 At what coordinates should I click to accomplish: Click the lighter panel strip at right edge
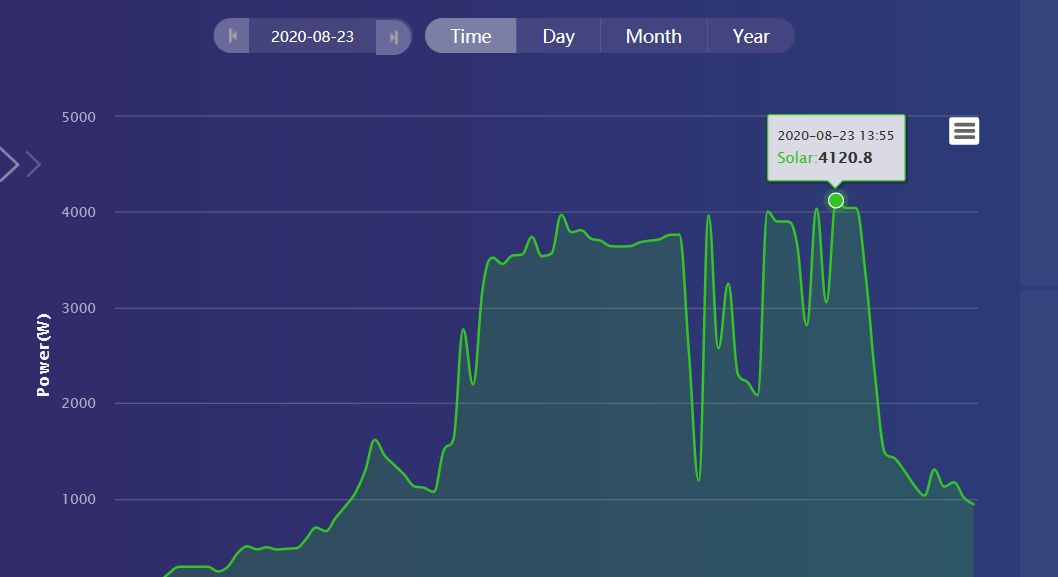coord(1039,288)
